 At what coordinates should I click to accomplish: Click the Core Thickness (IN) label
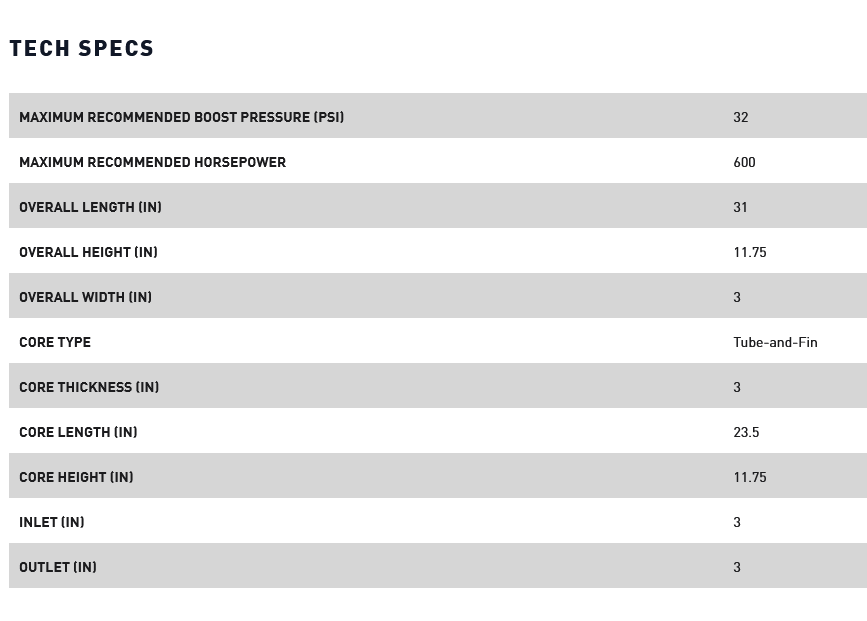tap(89, 387)
